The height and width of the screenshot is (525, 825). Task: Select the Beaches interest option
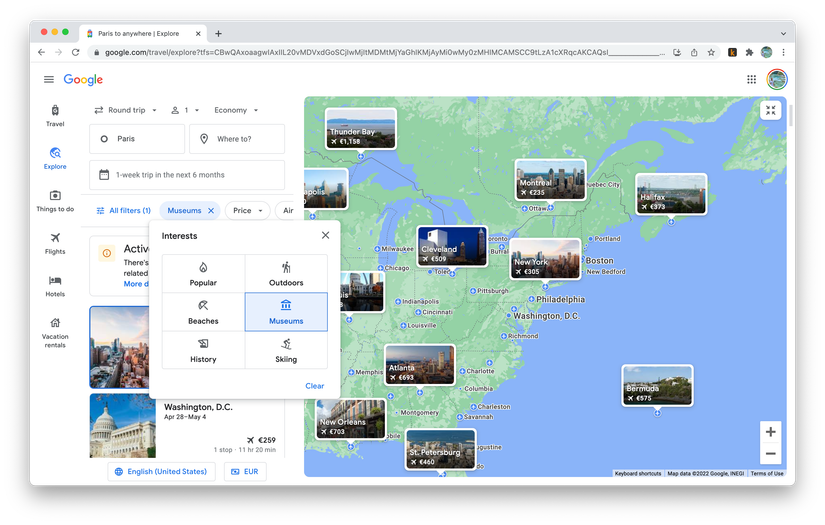(x=203, y=312)
